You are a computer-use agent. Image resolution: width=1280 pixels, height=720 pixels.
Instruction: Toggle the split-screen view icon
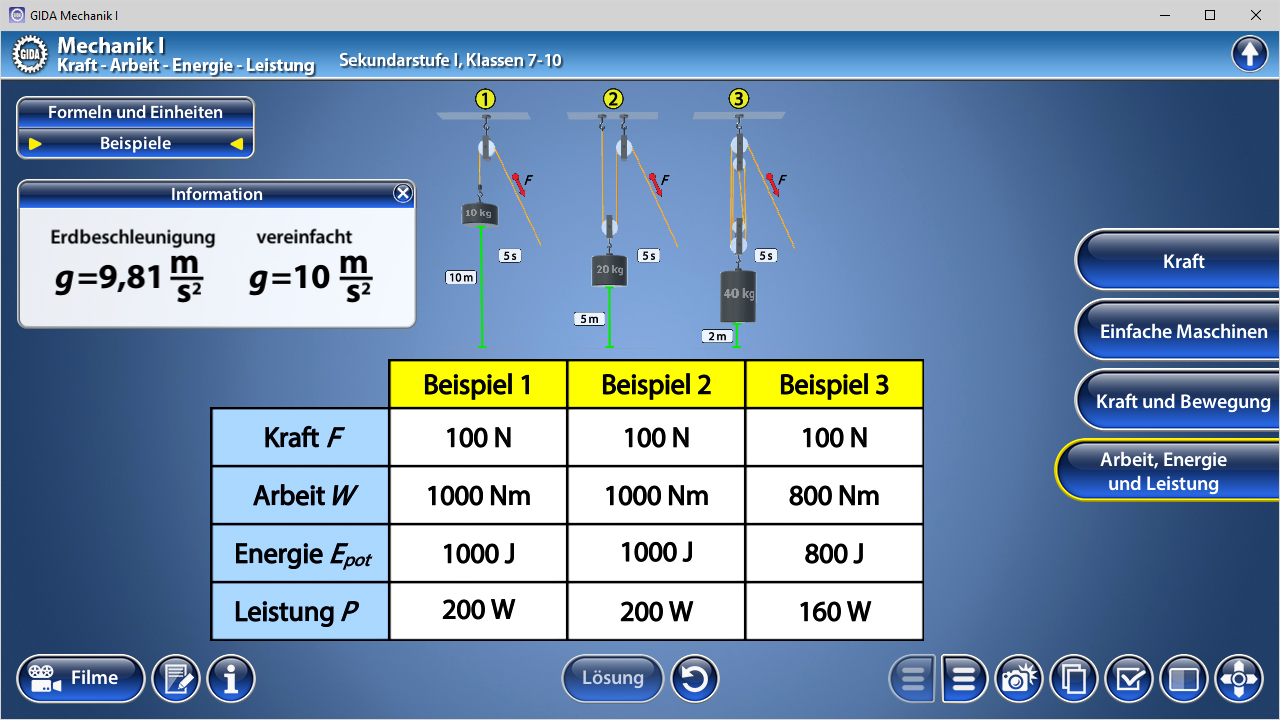[x=1184, y=680]
